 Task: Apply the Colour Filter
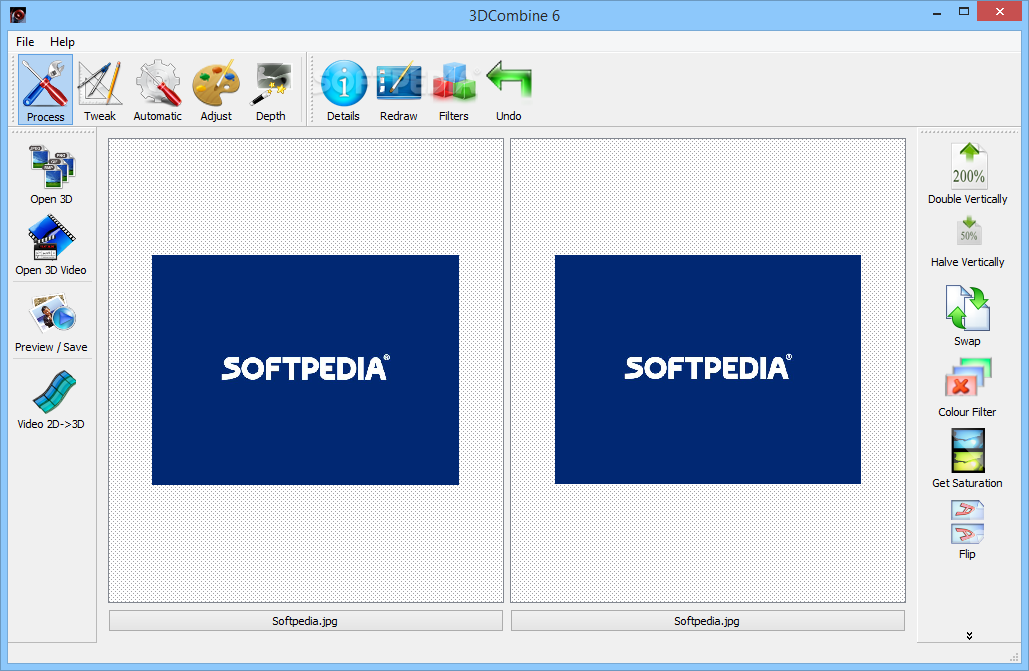pos(968,387)
